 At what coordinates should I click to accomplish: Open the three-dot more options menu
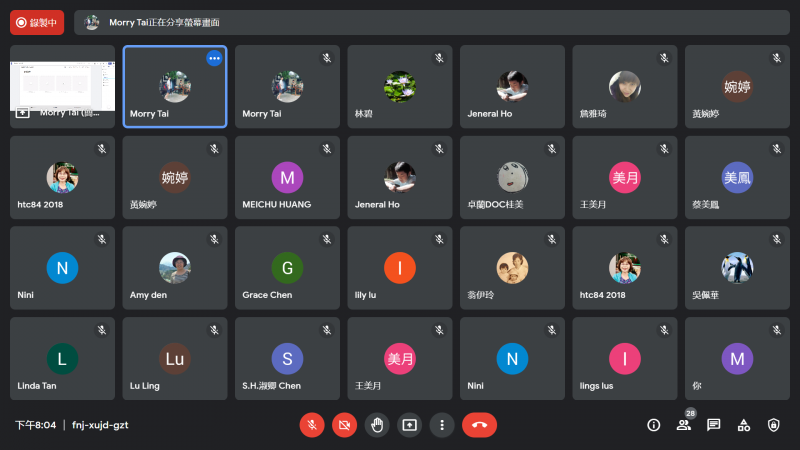(x=442, y=425)
